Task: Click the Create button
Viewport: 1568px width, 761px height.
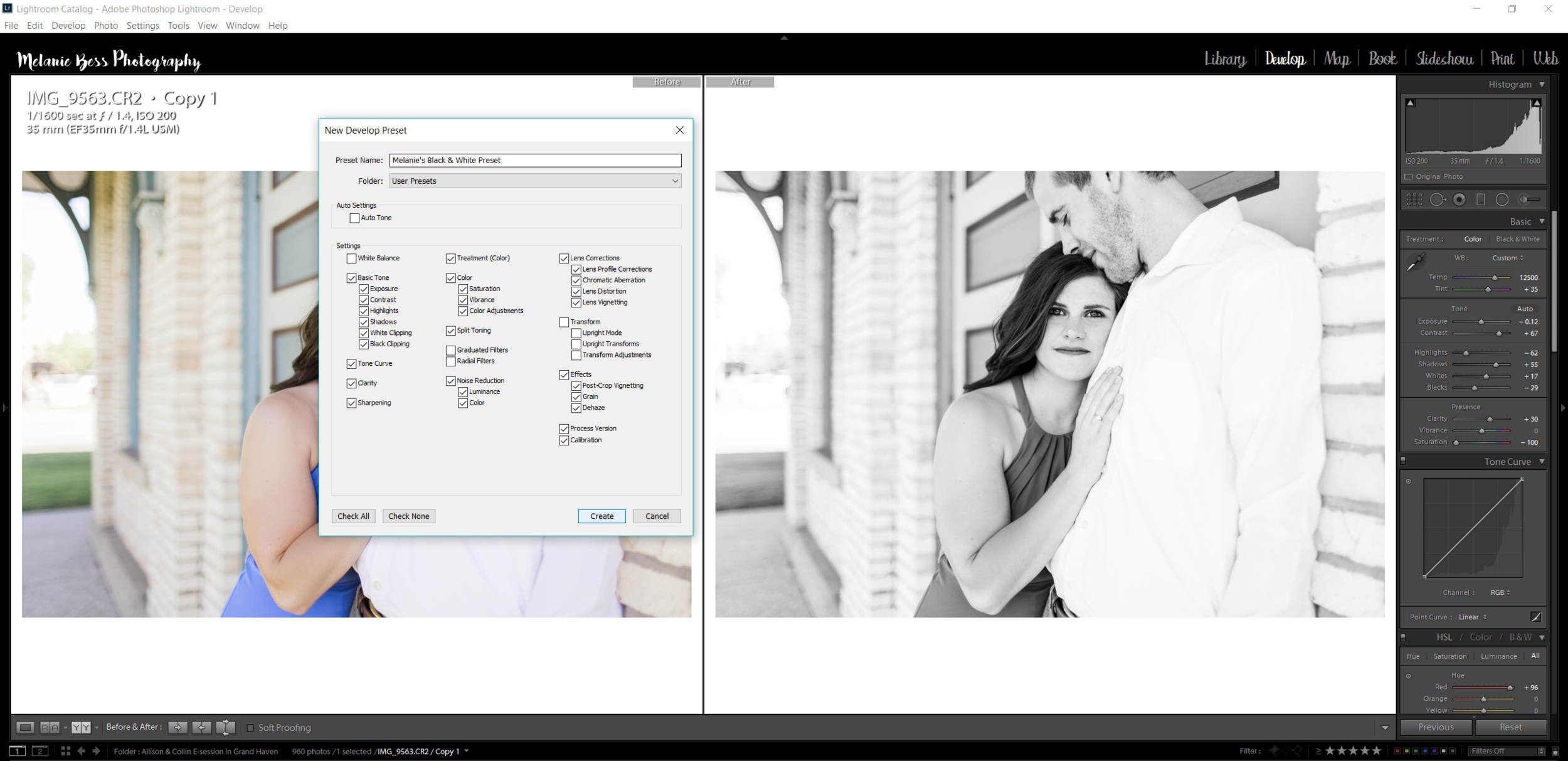Action: tap(601, 516)
